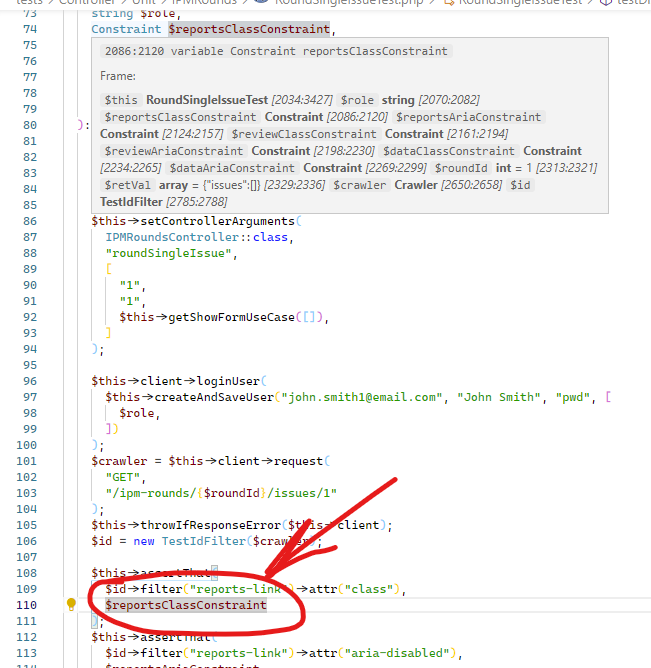
Task: Click the $dataClassConstraint chip in the tooltip
Action: [x=448, y=151]
